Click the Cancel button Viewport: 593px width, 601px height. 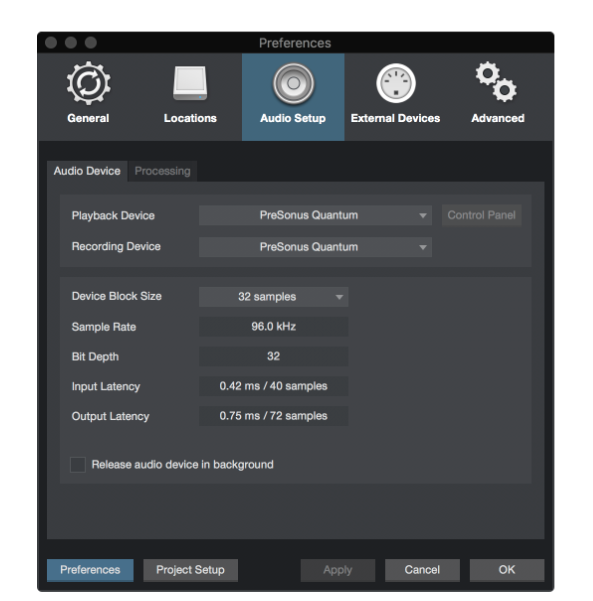point(422,570)
